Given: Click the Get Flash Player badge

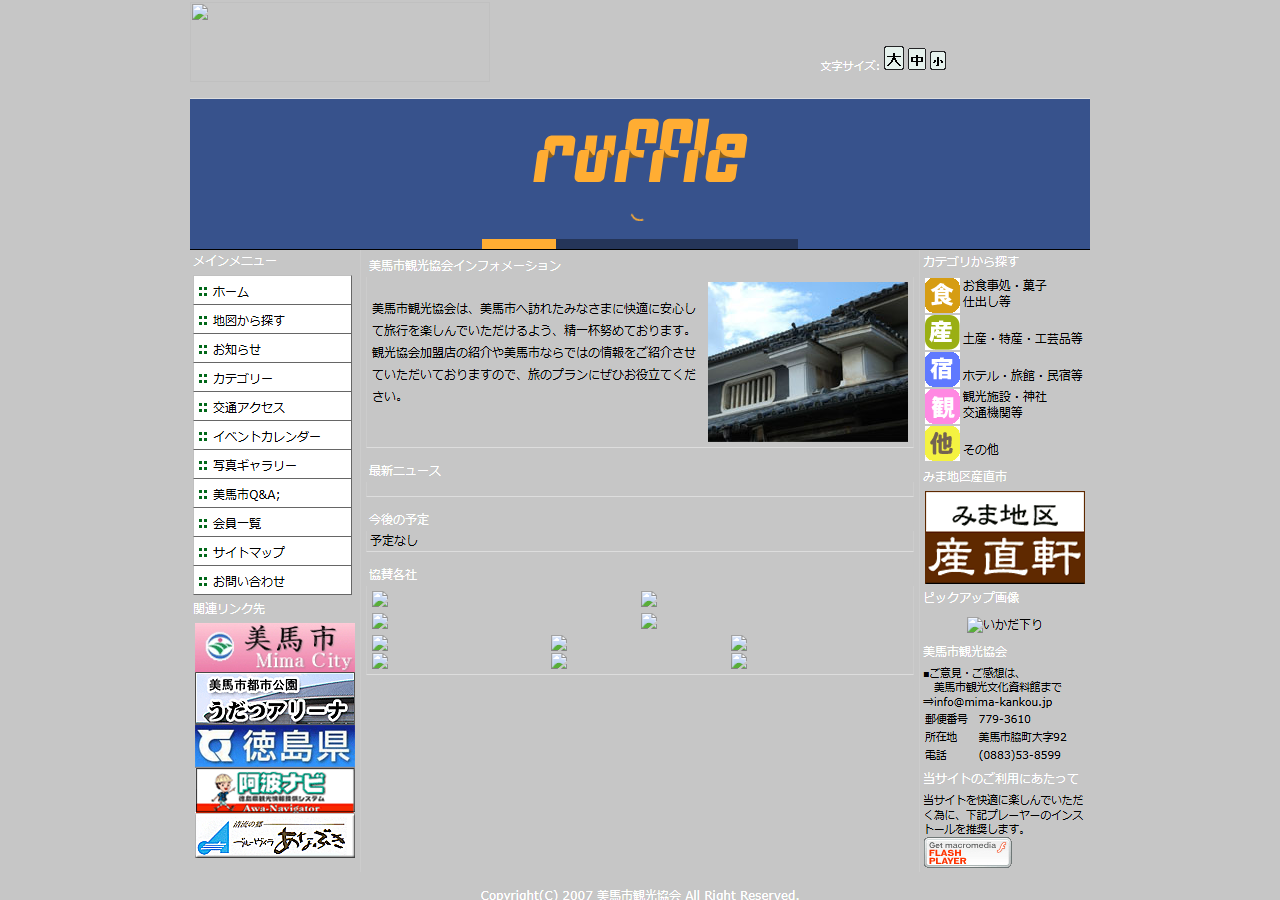Looking at the screenshot, I should coord(968,853).
